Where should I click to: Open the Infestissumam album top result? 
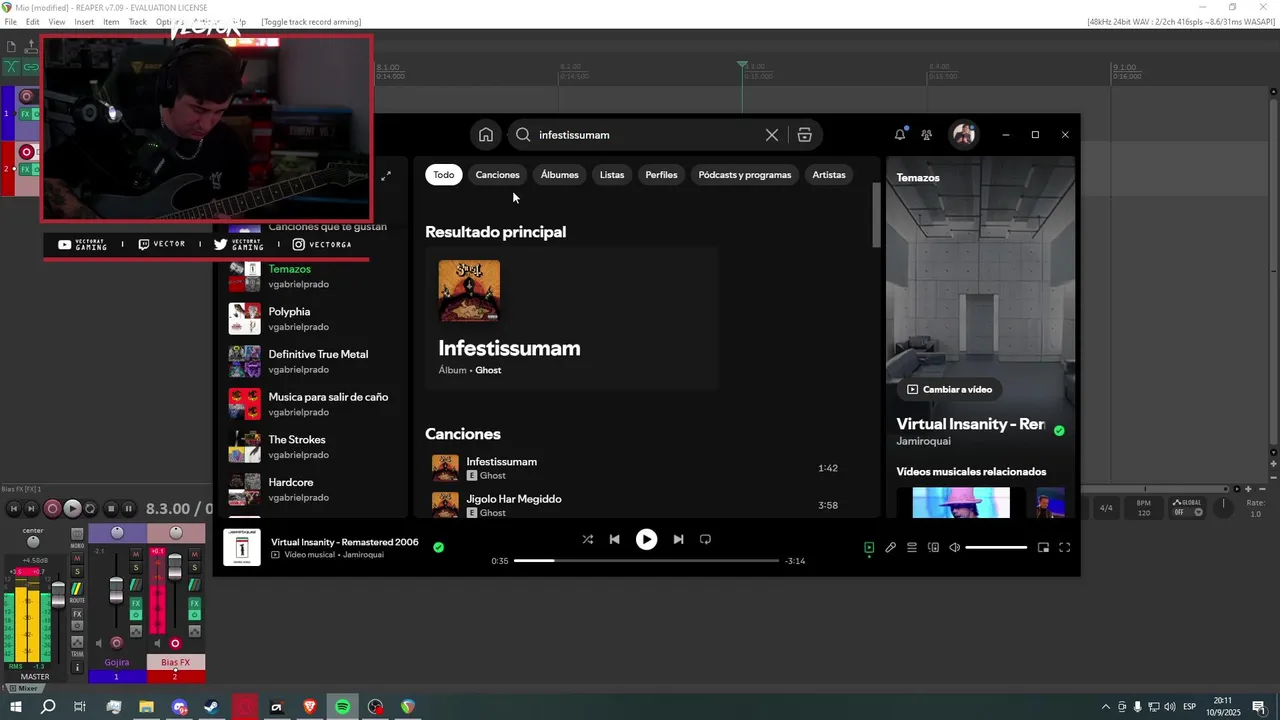pyautogui.click(x=572, y=318)
